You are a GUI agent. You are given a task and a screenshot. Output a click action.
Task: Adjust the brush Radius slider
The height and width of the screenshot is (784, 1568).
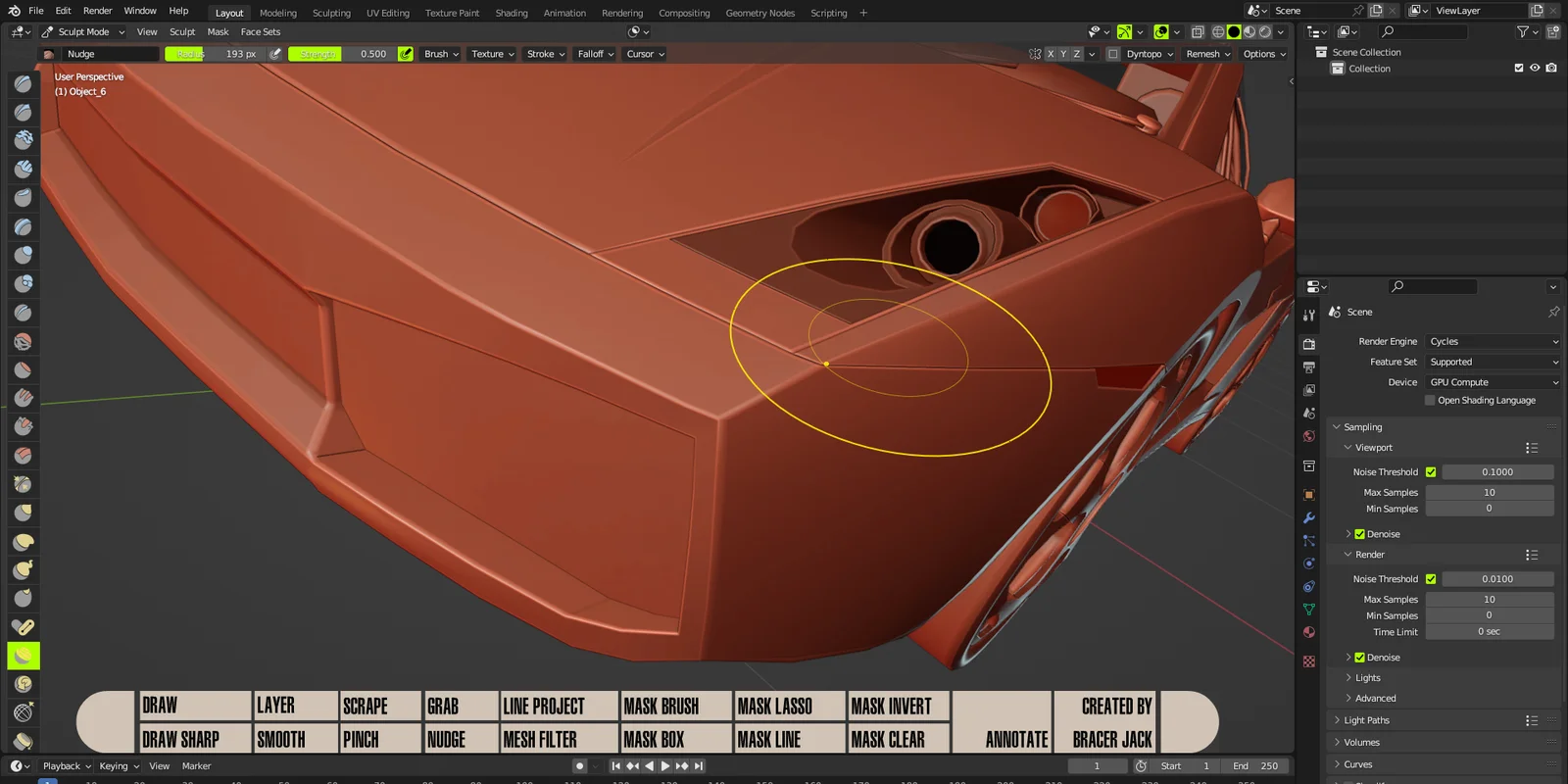pyautogui.click(x=214, y=54)
